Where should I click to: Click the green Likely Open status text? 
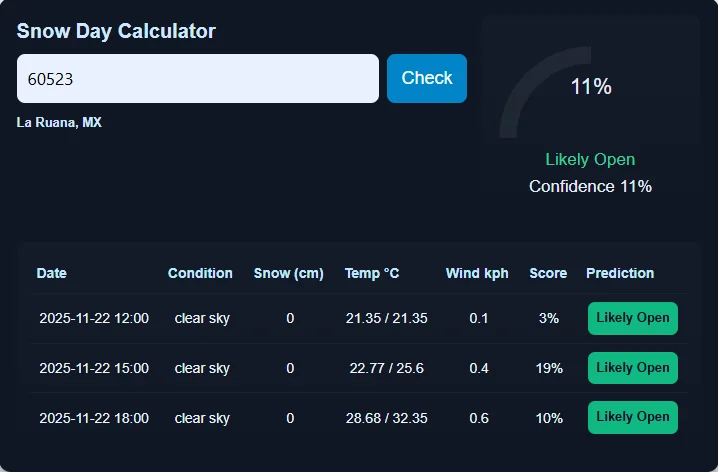(x=590, y=160)
